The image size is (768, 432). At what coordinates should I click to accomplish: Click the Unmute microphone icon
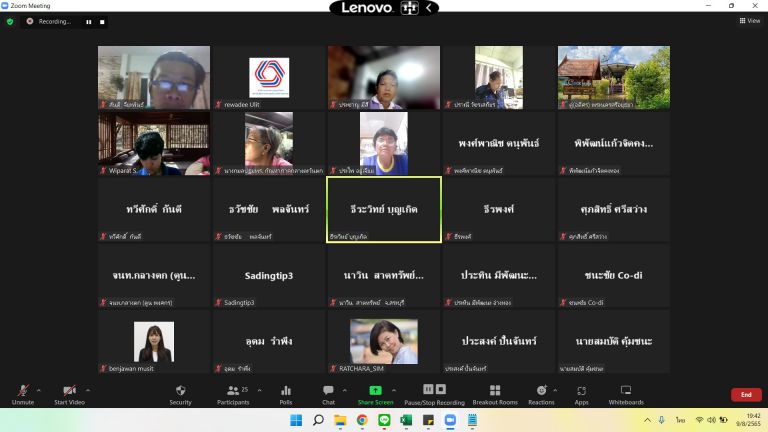click(x=23, y=390)
